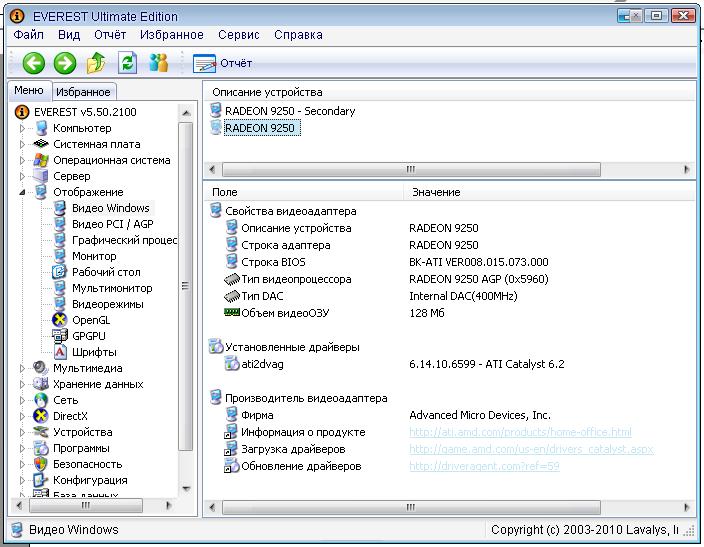Expand the DirectX tree node
Screen dimensions: 704x547
pos(22,416)
